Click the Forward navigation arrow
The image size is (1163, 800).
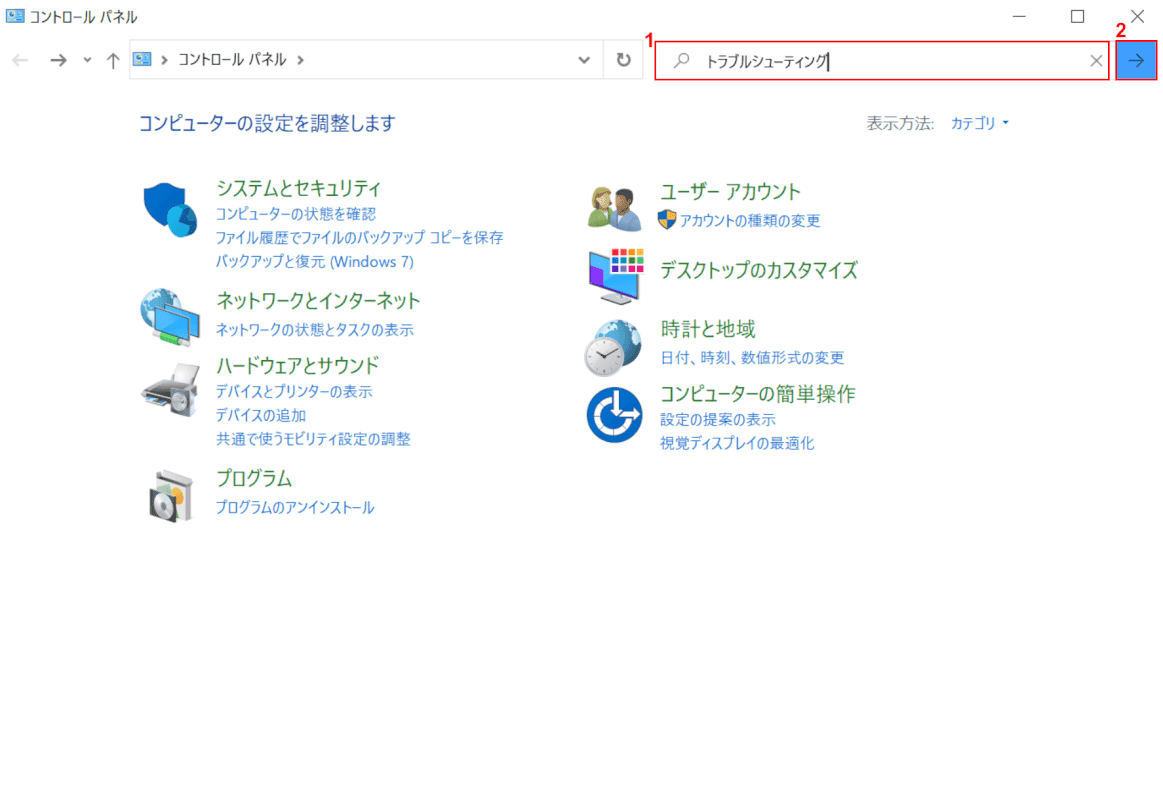pyautogui.click(x=58, y=60)
